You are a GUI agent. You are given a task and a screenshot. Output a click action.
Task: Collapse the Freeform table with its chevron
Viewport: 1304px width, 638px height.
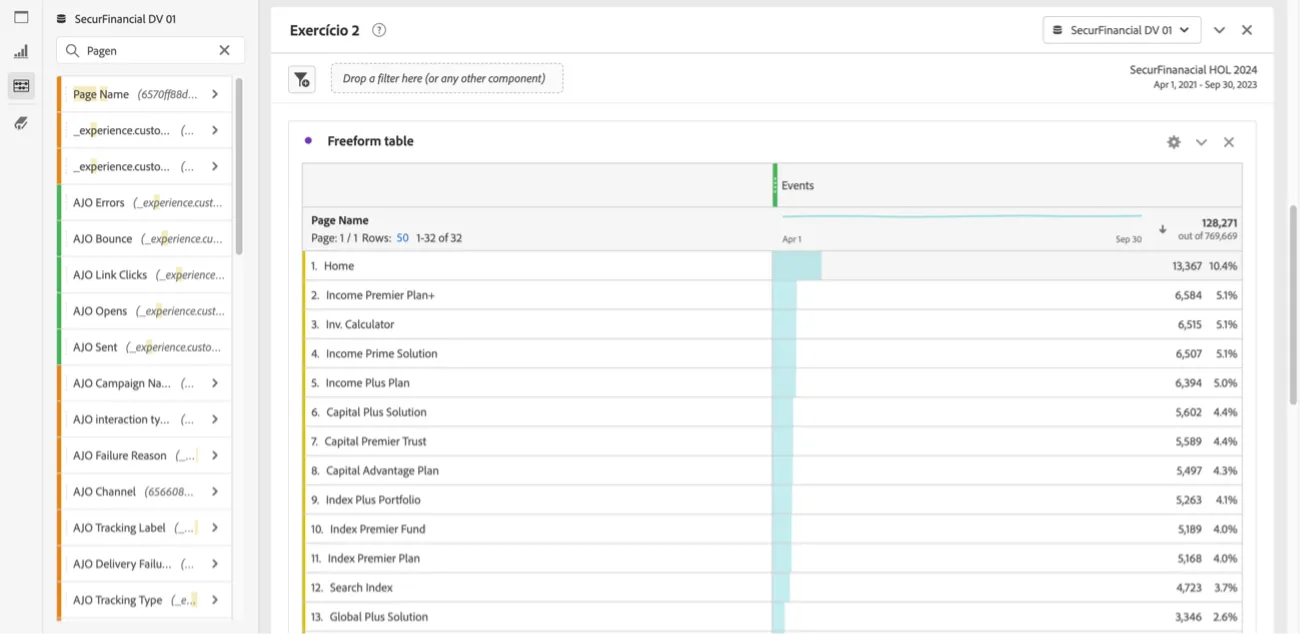pyautogui.click(x=1201, y=142)
